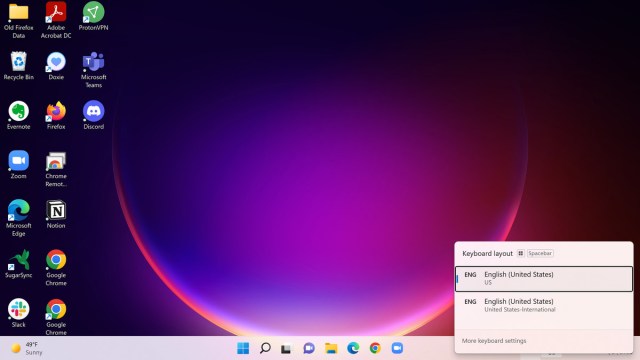Screen dimensions: 640x360
Task: Select the Slack desktop icon
Action: coord(18,313)
